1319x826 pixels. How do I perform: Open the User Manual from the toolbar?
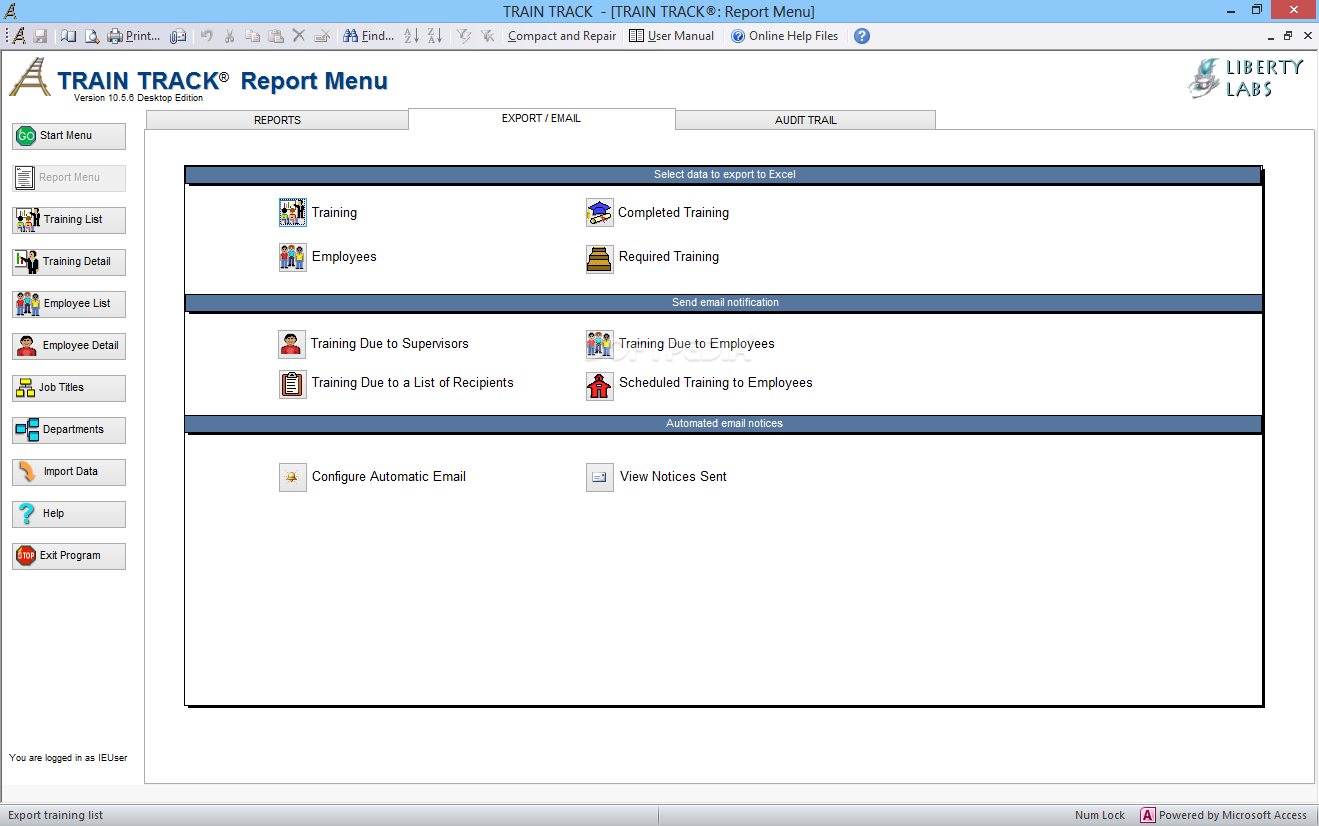[672, 36]
